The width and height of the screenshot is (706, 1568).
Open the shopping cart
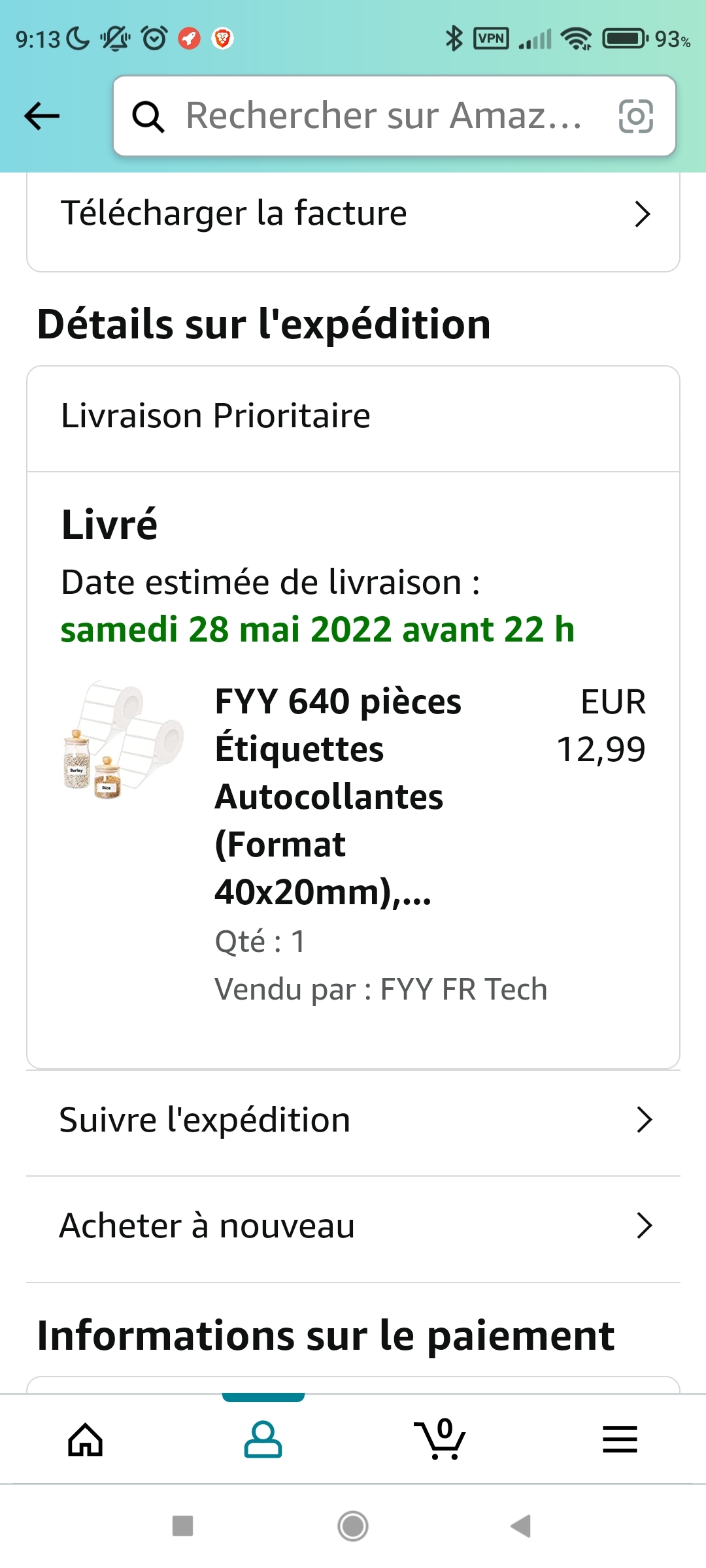pos(441,1440)
